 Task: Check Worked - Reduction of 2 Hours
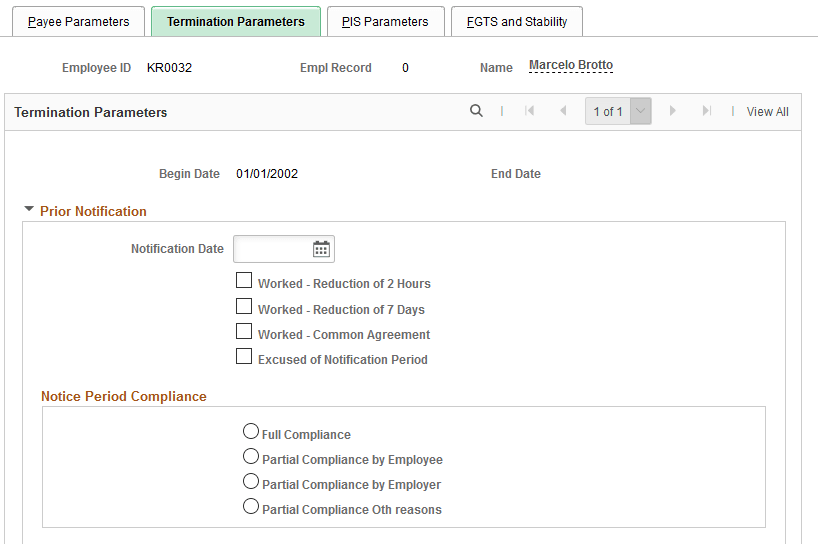(244, 281)
